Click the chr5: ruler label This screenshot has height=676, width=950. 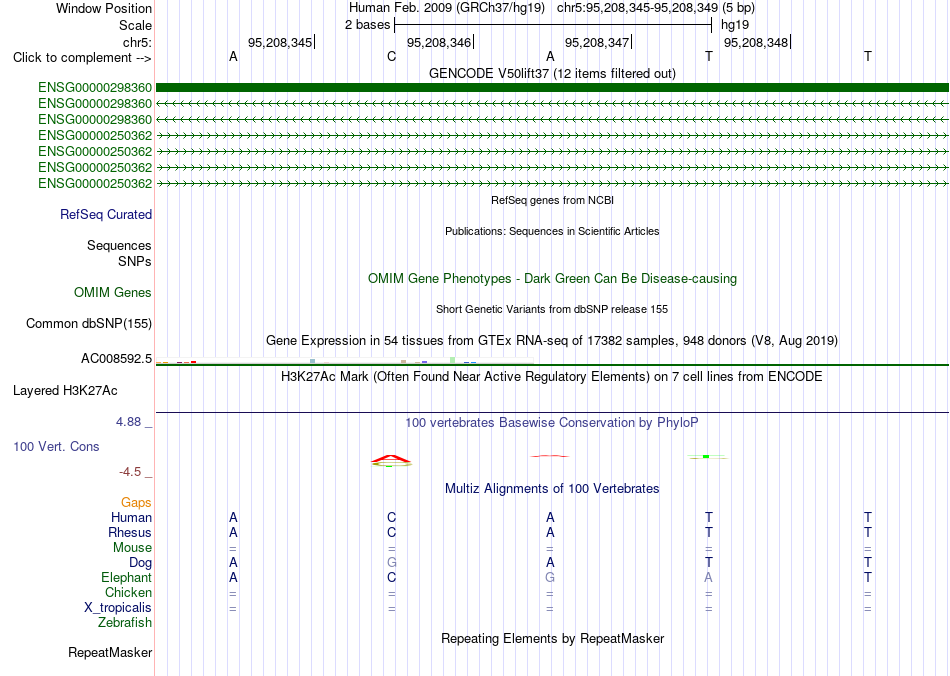[x=137, y=42]
